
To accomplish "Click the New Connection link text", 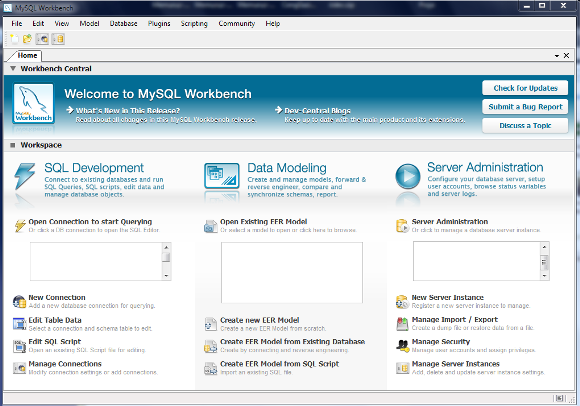I will pyautogui.click(x=57, y=297).
